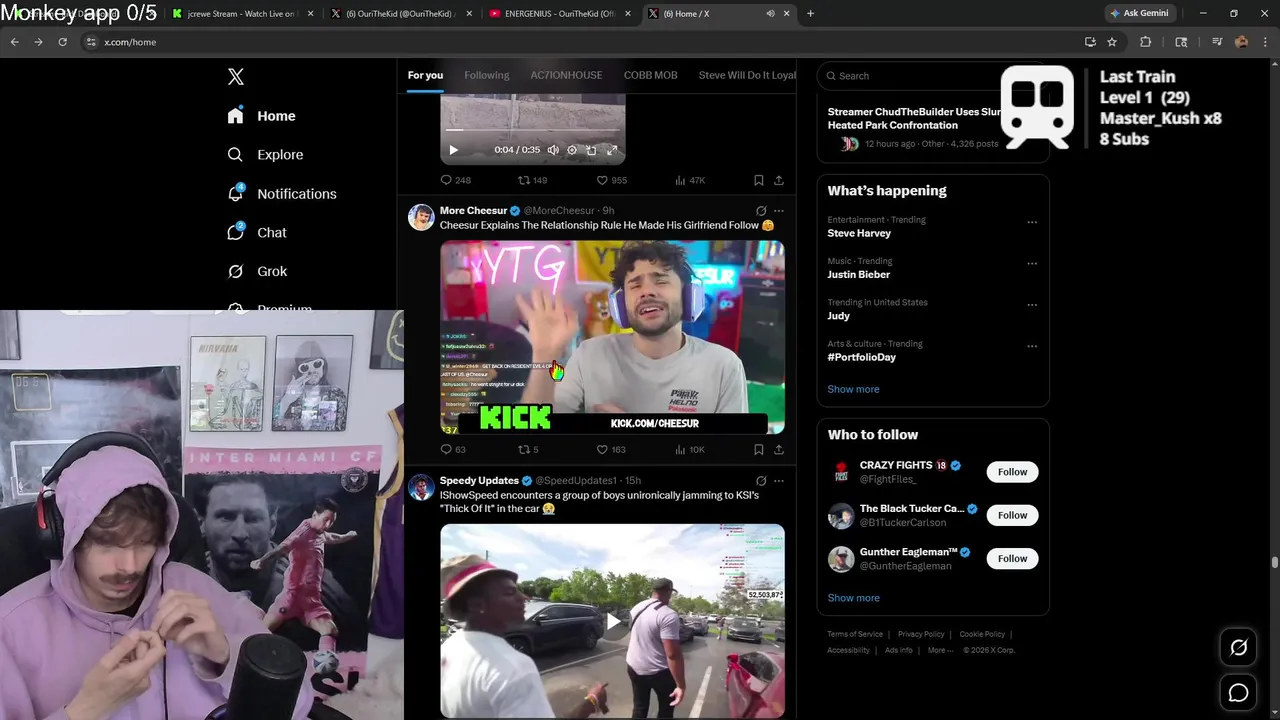Switch to the AC7IONHOUSE tab
Image resolution: width=1280 pixels, height=720 pixels.
566,75
